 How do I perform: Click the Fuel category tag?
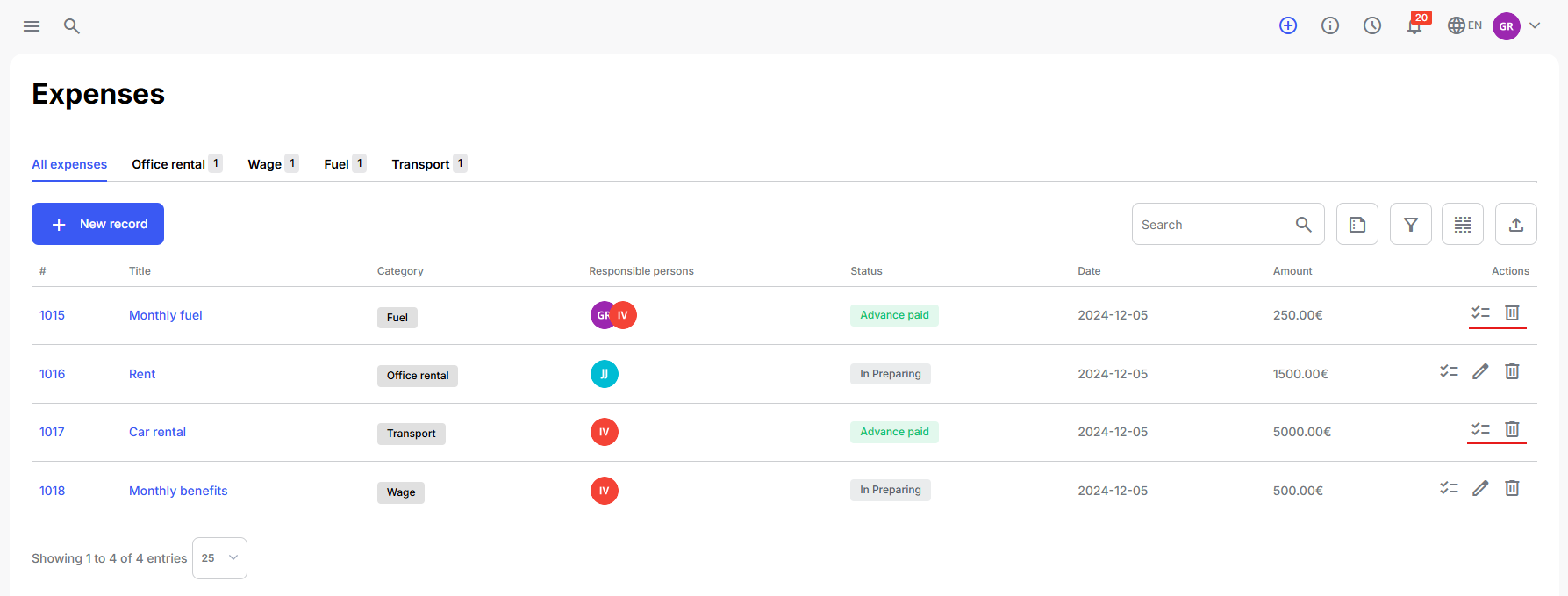pos(397,318)
